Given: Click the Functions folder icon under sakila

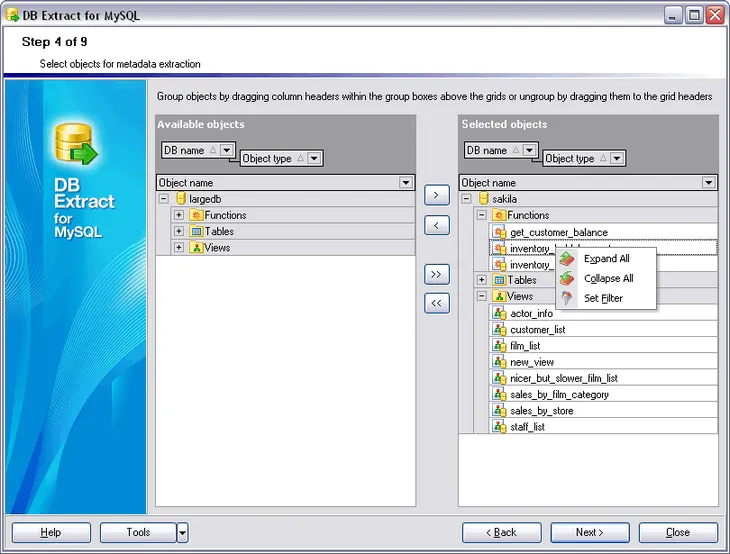Looking at the screenshot, I should 499,215.
